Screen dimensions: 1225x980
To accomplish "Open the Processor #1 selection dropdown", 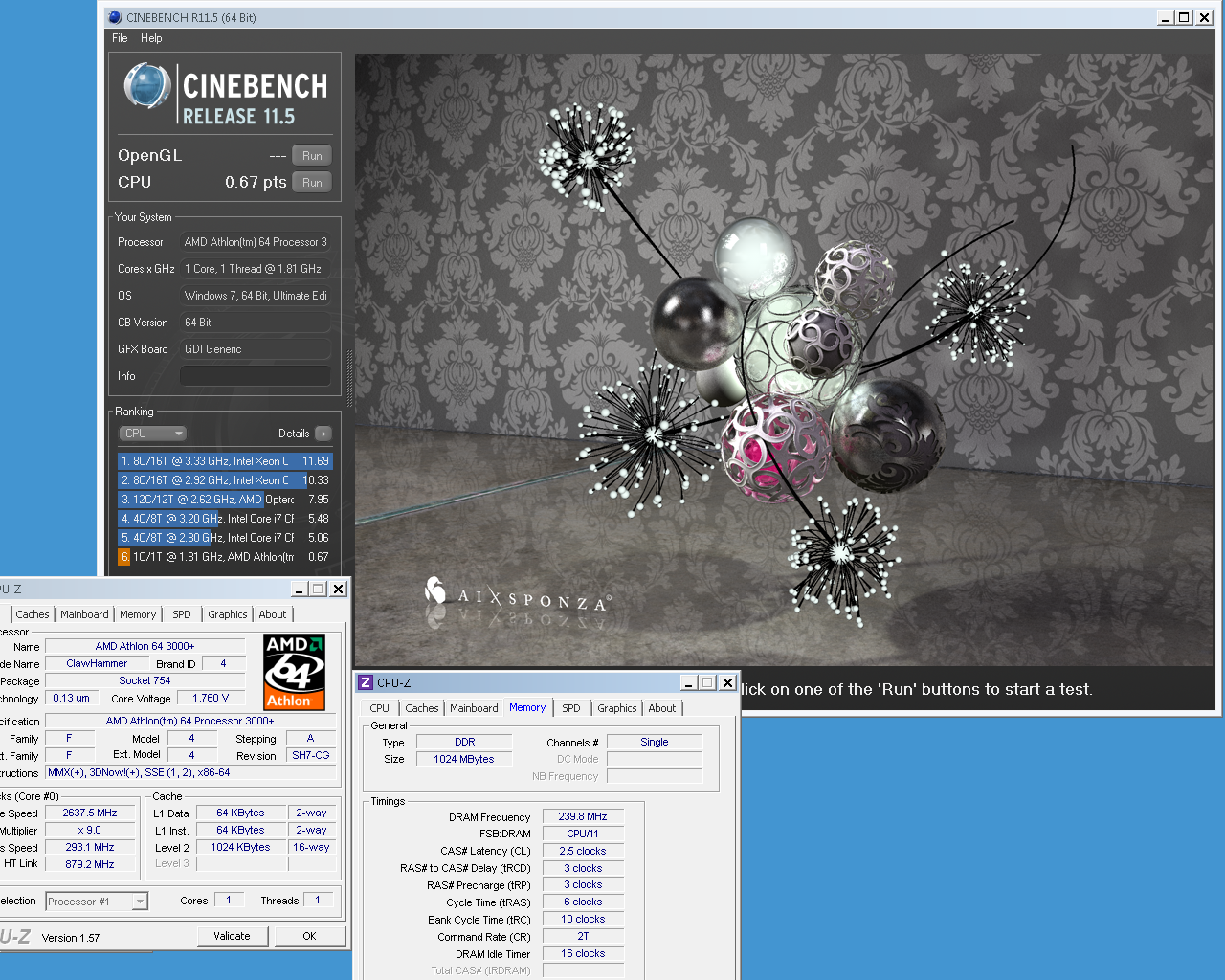I will [97, 902].
